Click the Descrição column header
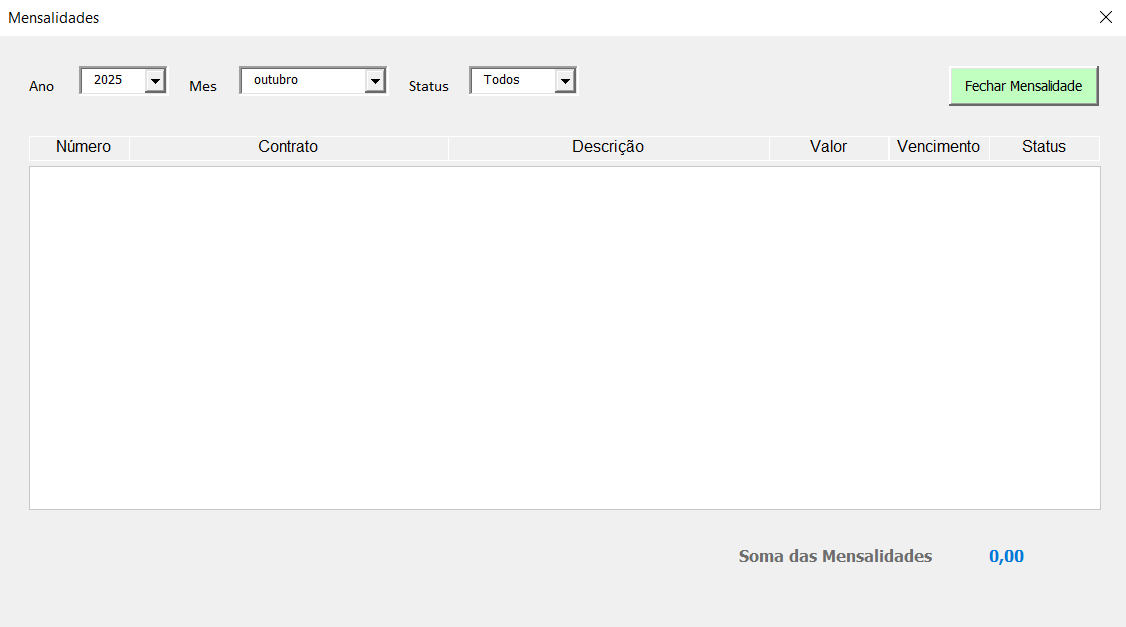 point(608,147)
